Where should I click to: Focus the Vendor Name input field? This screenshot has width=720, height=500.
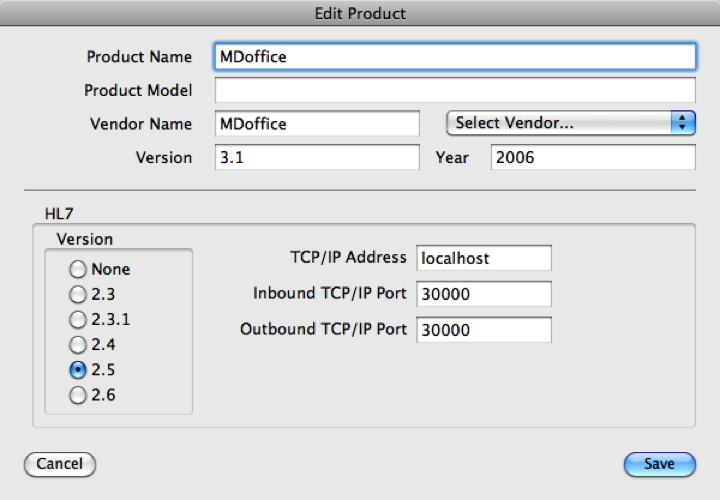coord(316,124)
